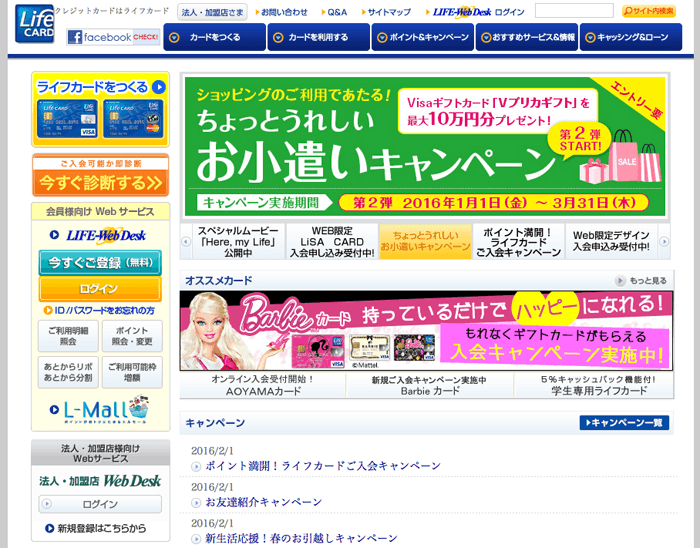Click arrow icon beside お友達紹介キャンペーン
Viewport: 700px width, 548px height.
[196, 503]
